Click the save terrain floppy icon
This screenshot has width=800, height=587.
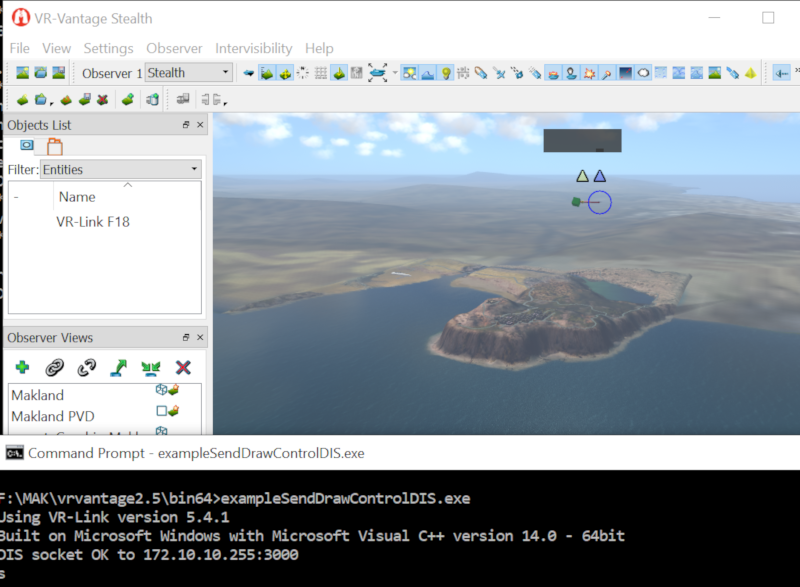(x=85, y=99)
